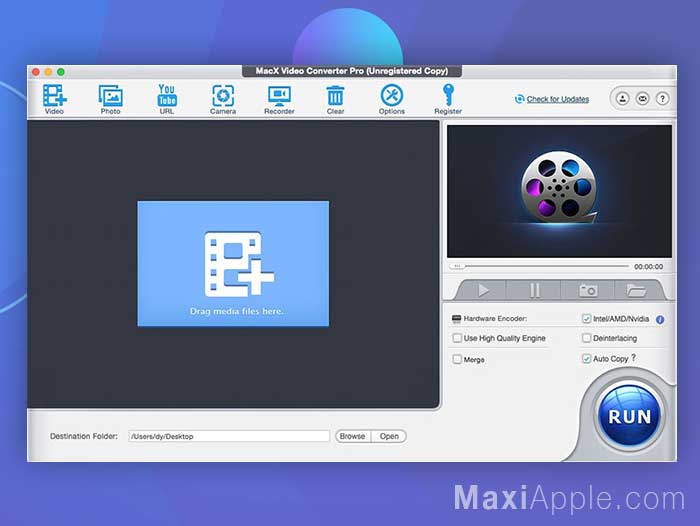Image resolution: width=700 pixels, height=526 pixels.
Task: Pause the preview playback
Action: (534, 290)
